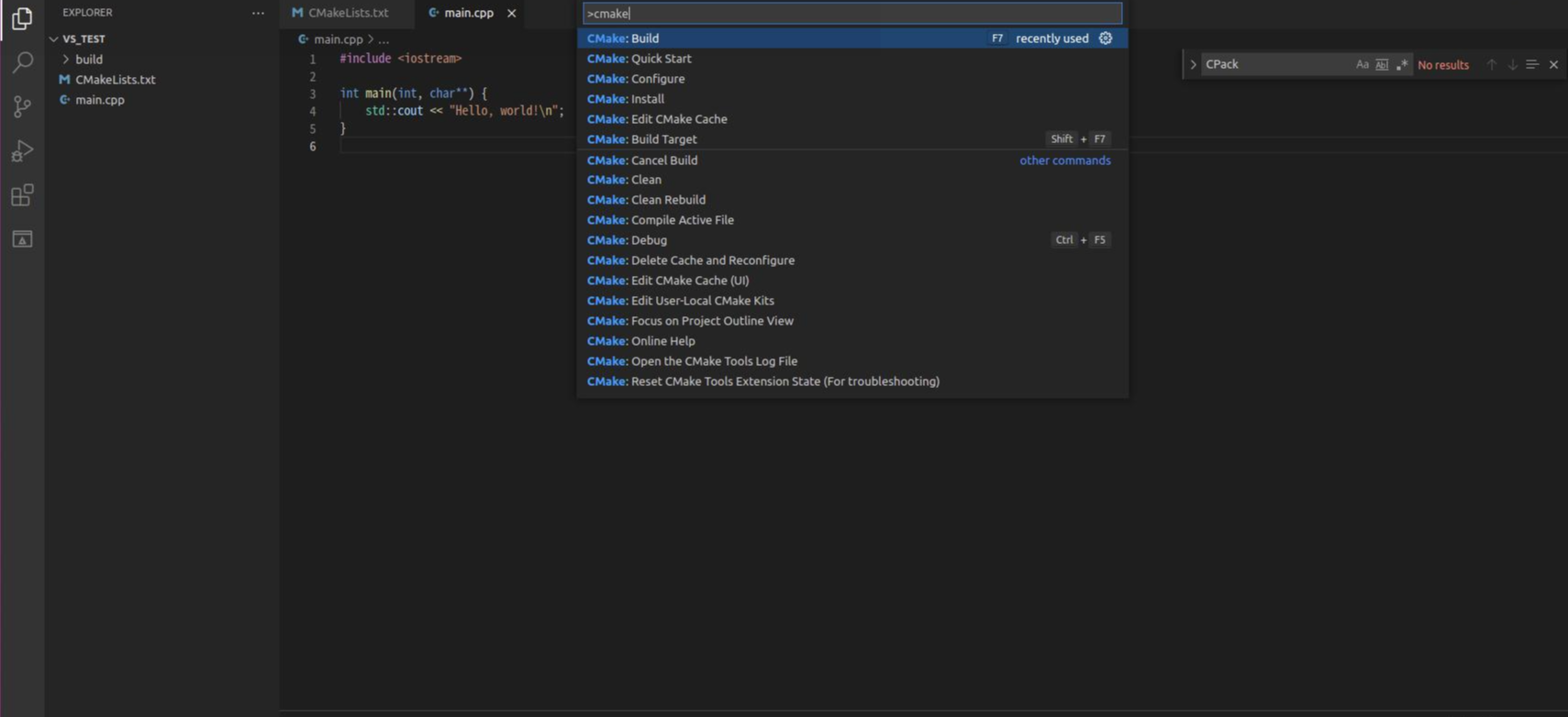Select CMake: Edit CMake Cache
This screenshot has height=717, width=1568.
852,119
